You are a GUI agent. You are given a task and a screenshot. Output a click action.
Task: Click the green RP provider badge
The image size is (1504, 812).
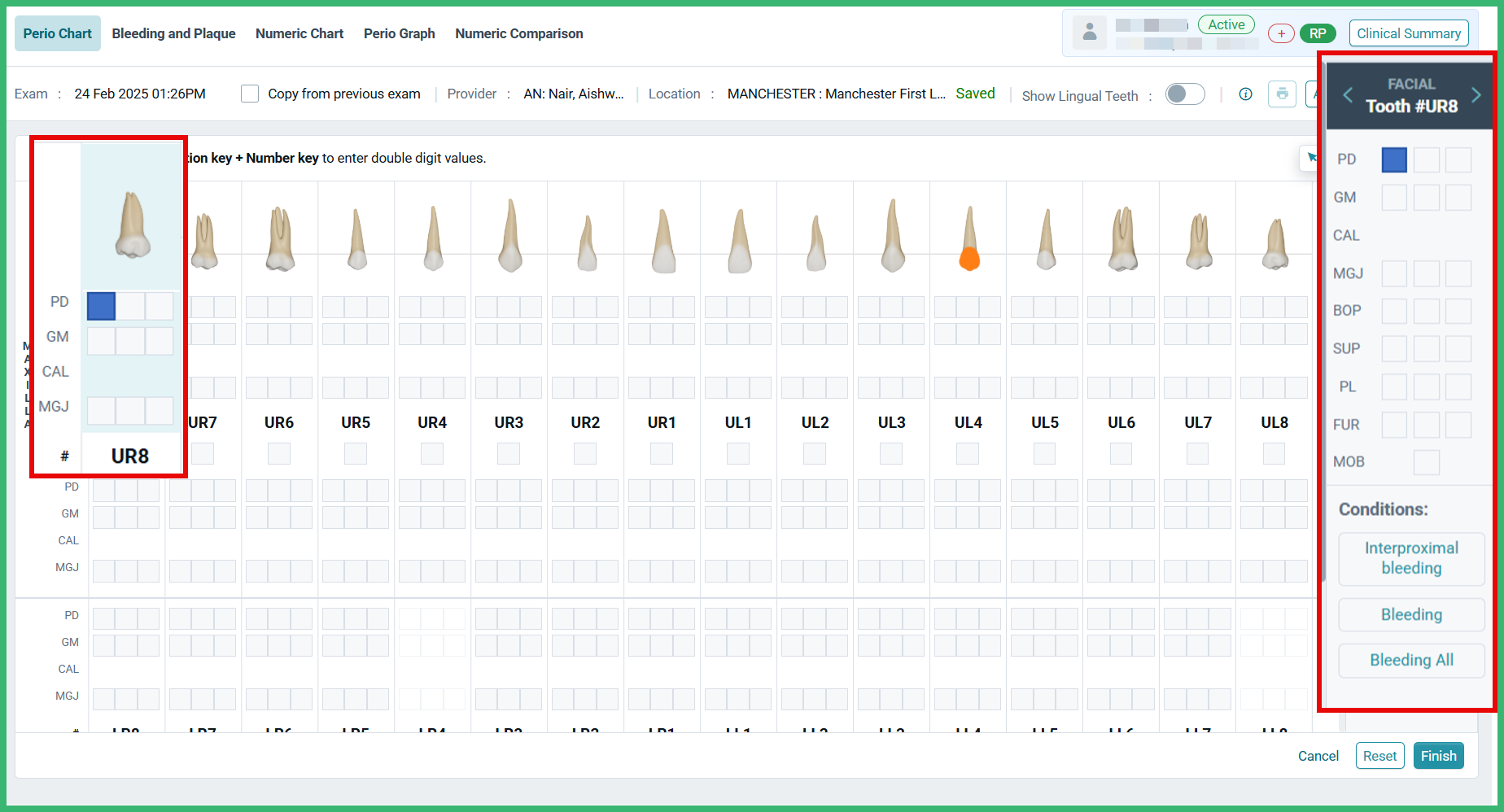1318,33
